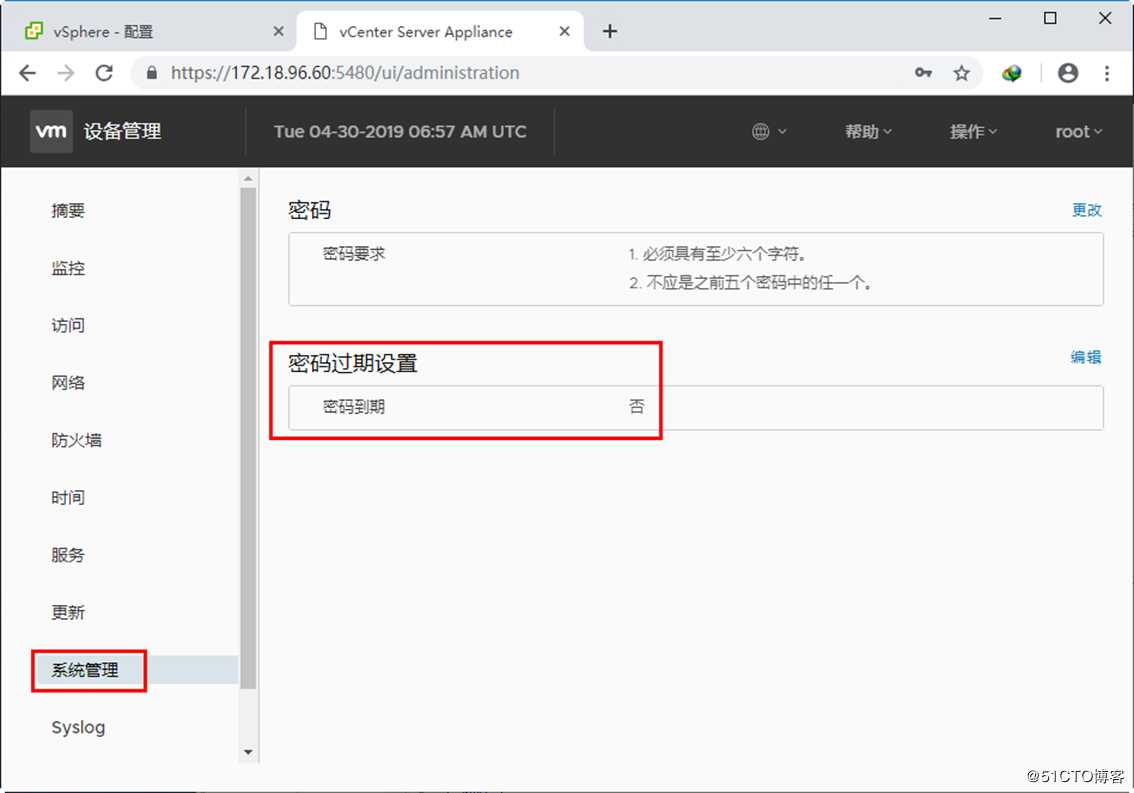Open a new browser tab

pos(610,31)
